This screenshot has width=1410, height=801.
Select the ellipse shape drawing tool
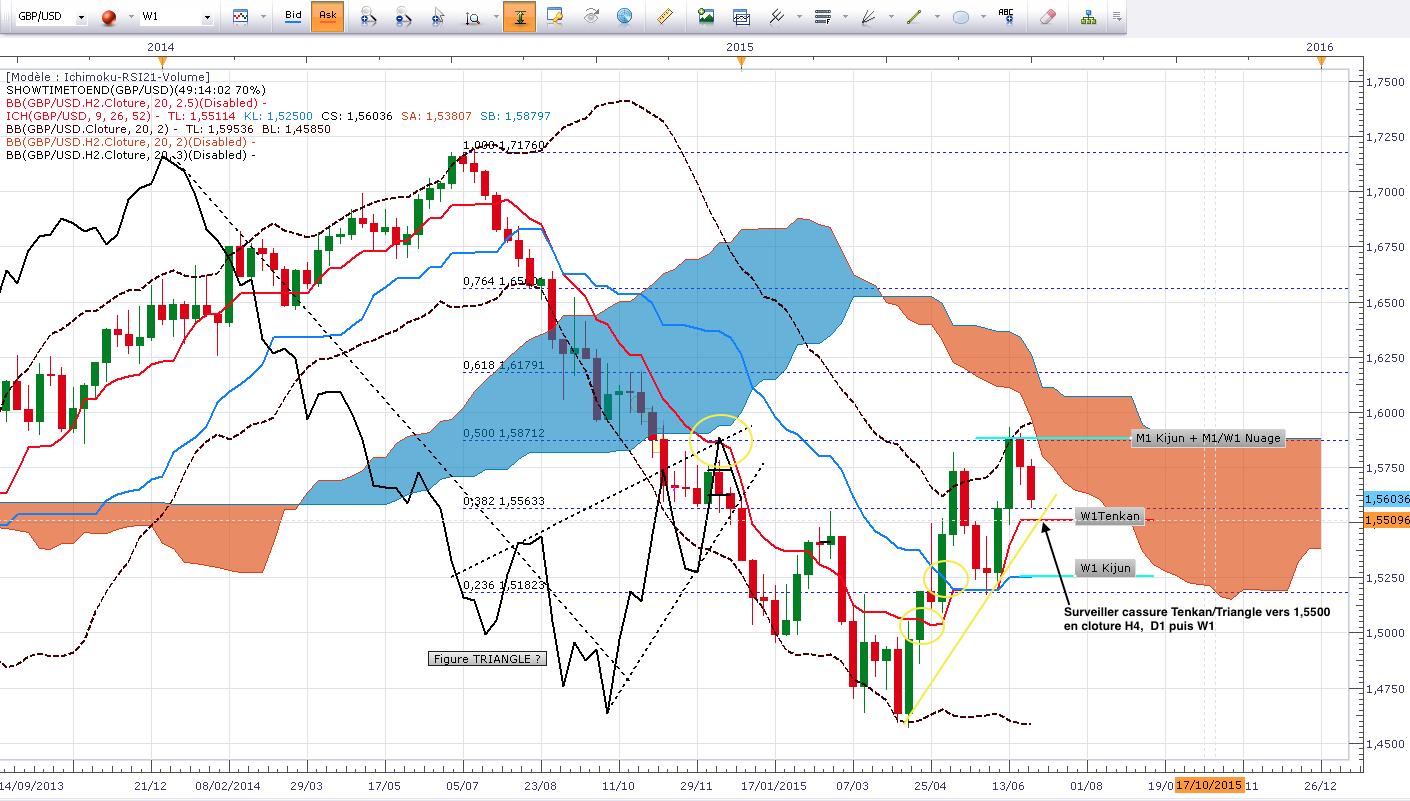[961, 17]
